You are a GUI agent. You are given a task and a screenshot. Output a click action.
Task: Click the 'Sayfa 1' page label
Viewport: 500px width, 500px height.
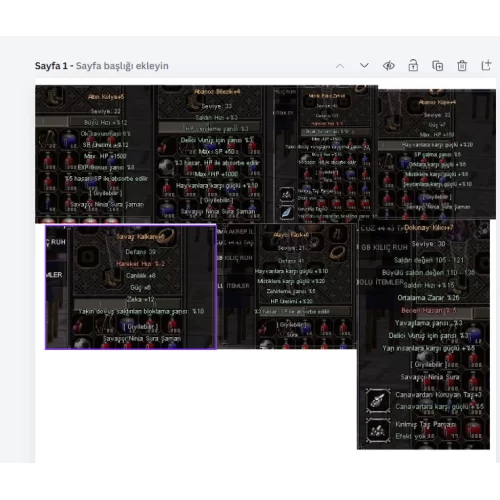[x=51, y=66]
